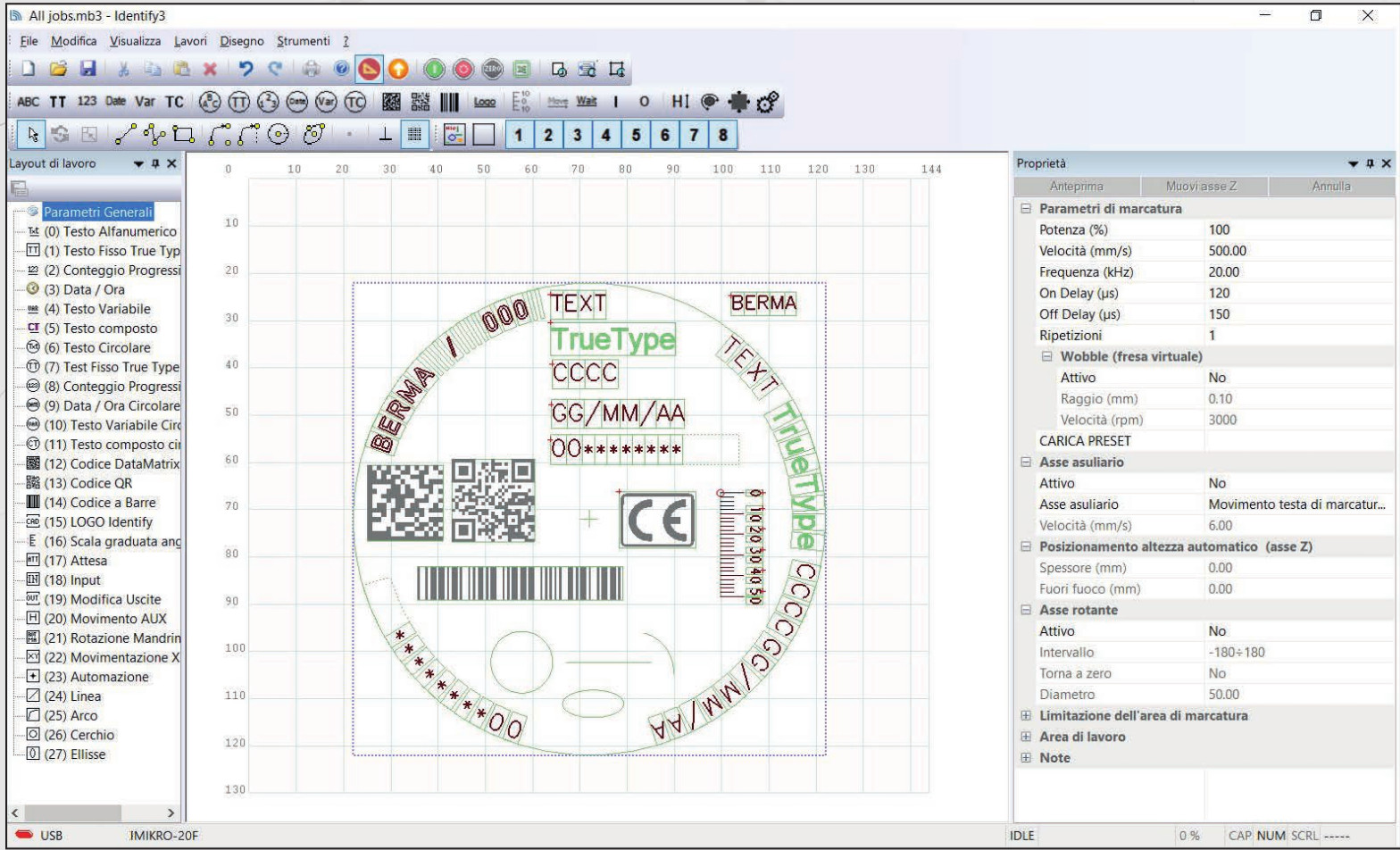Screen dimensions: 1400x850
Task: Undo the last action
Action: [x=246, y=69]
